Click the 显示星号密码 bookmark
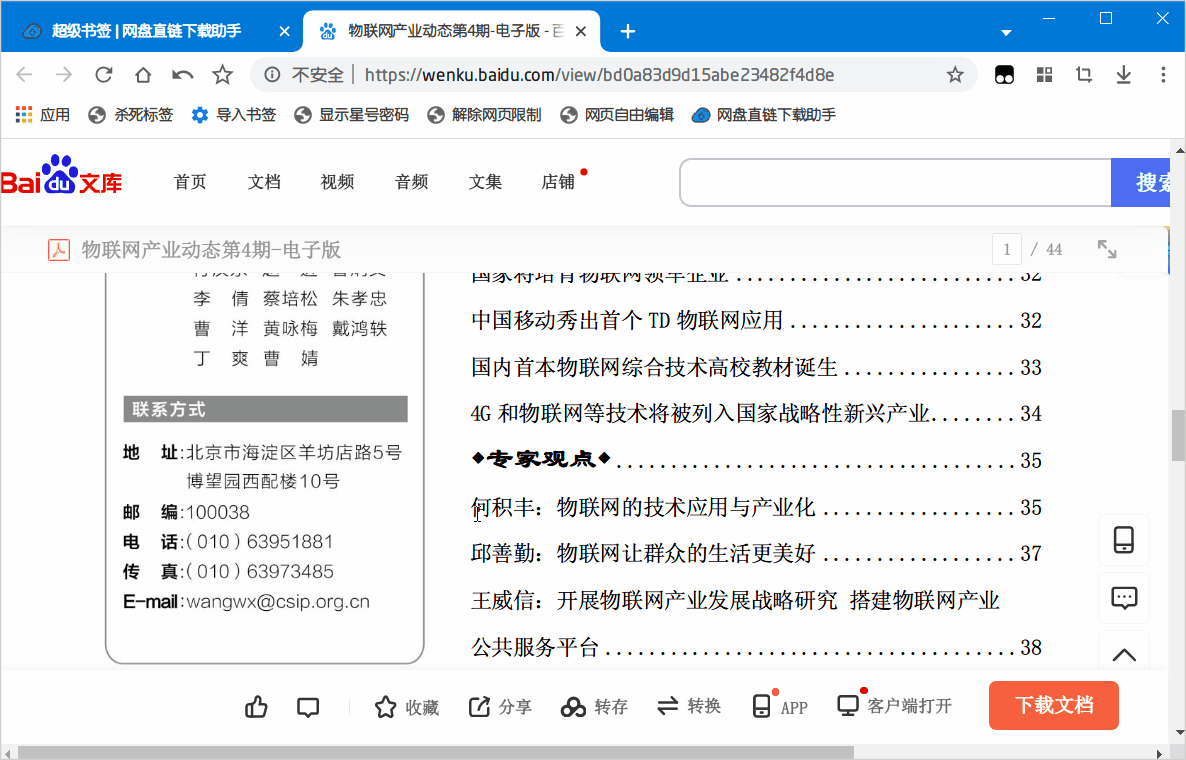The height and width of the screenshot is (760, 1186). 352,115
